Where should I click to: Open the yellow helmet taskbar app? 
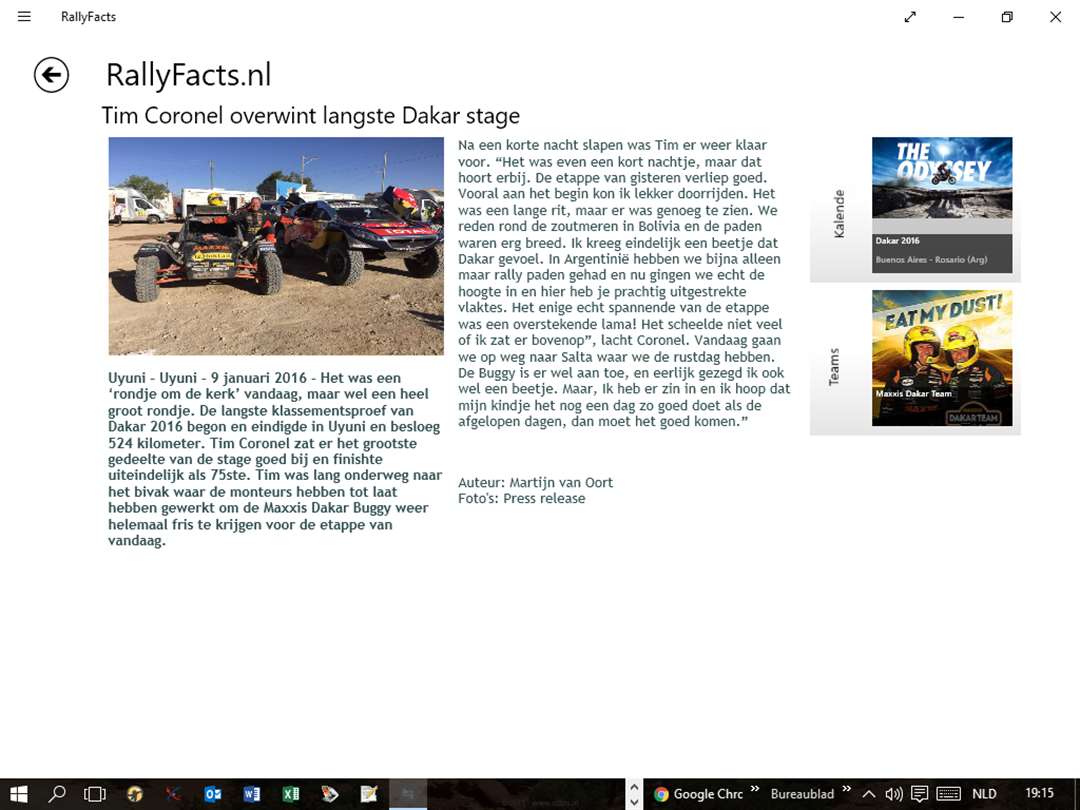coord(134,794)
